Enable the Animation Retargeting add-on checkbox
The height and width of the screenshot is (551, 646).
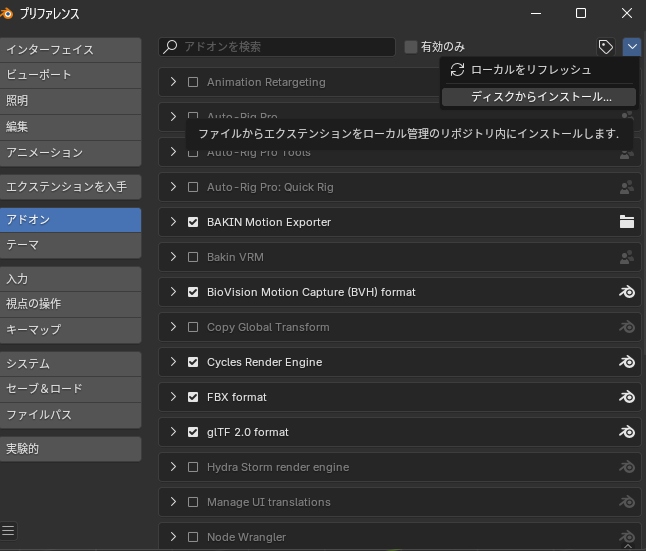pos(193,82)
